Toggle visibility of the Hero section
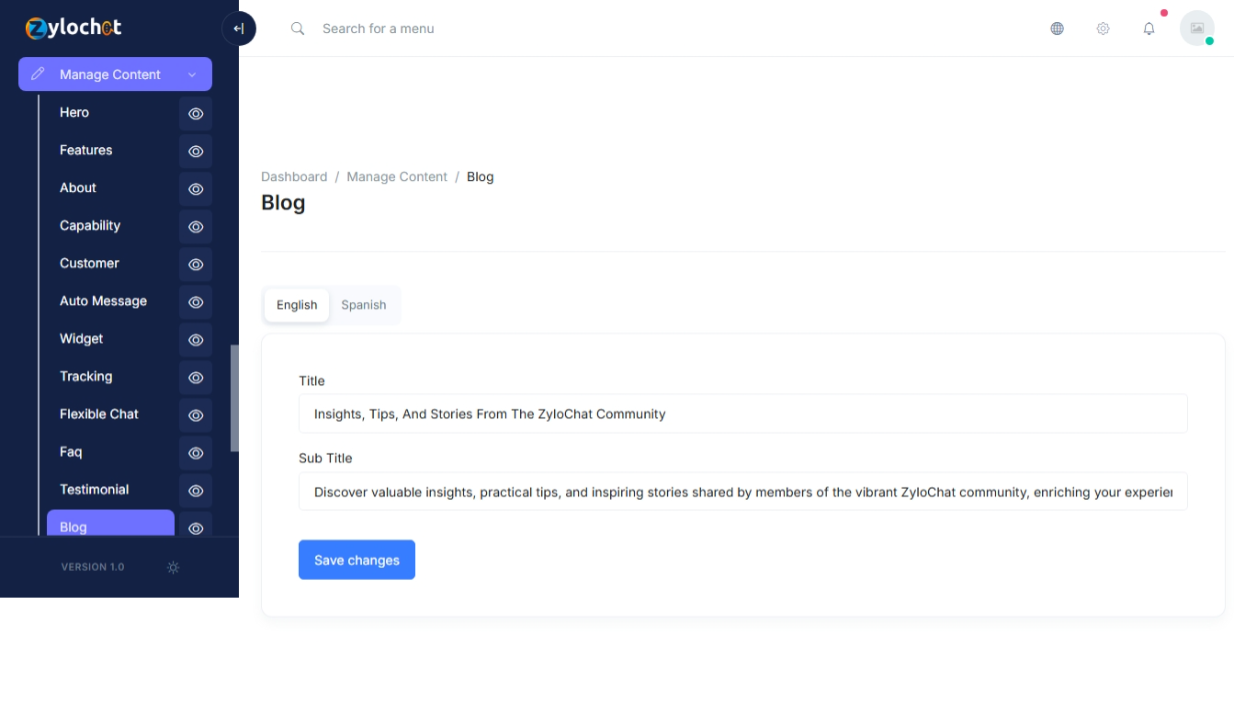Image resolution: width=1234 pixels, height=715 pixels. 196,114
